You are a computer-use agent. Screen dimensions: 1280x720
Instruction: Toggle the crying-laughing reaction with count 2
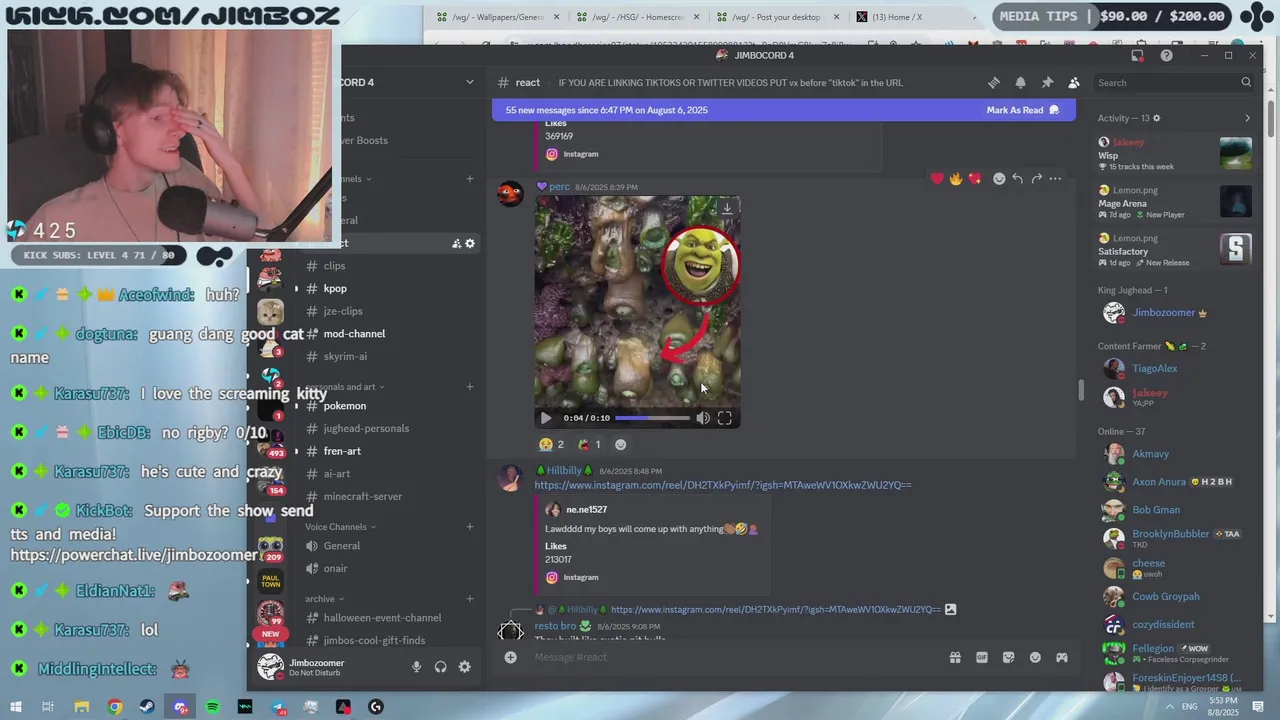552,444
